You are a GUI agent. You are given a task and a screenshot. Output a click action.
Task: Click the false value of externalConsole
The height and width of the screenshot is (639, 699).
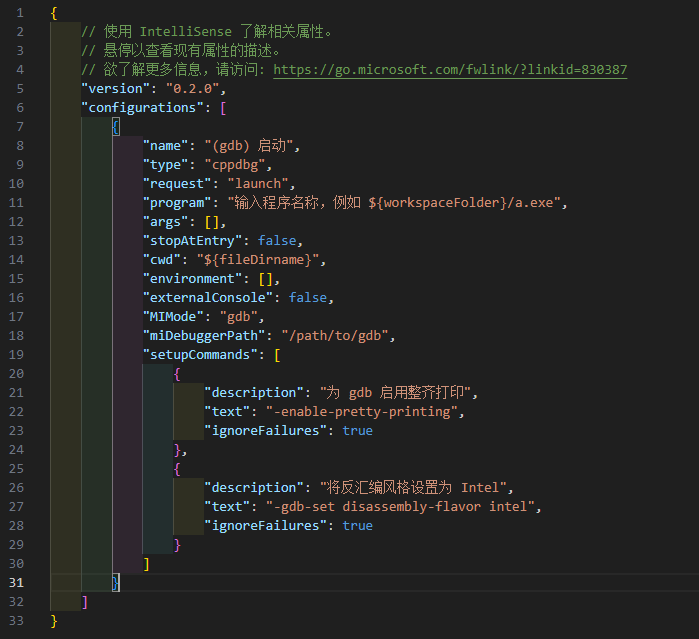click(308, 298)
